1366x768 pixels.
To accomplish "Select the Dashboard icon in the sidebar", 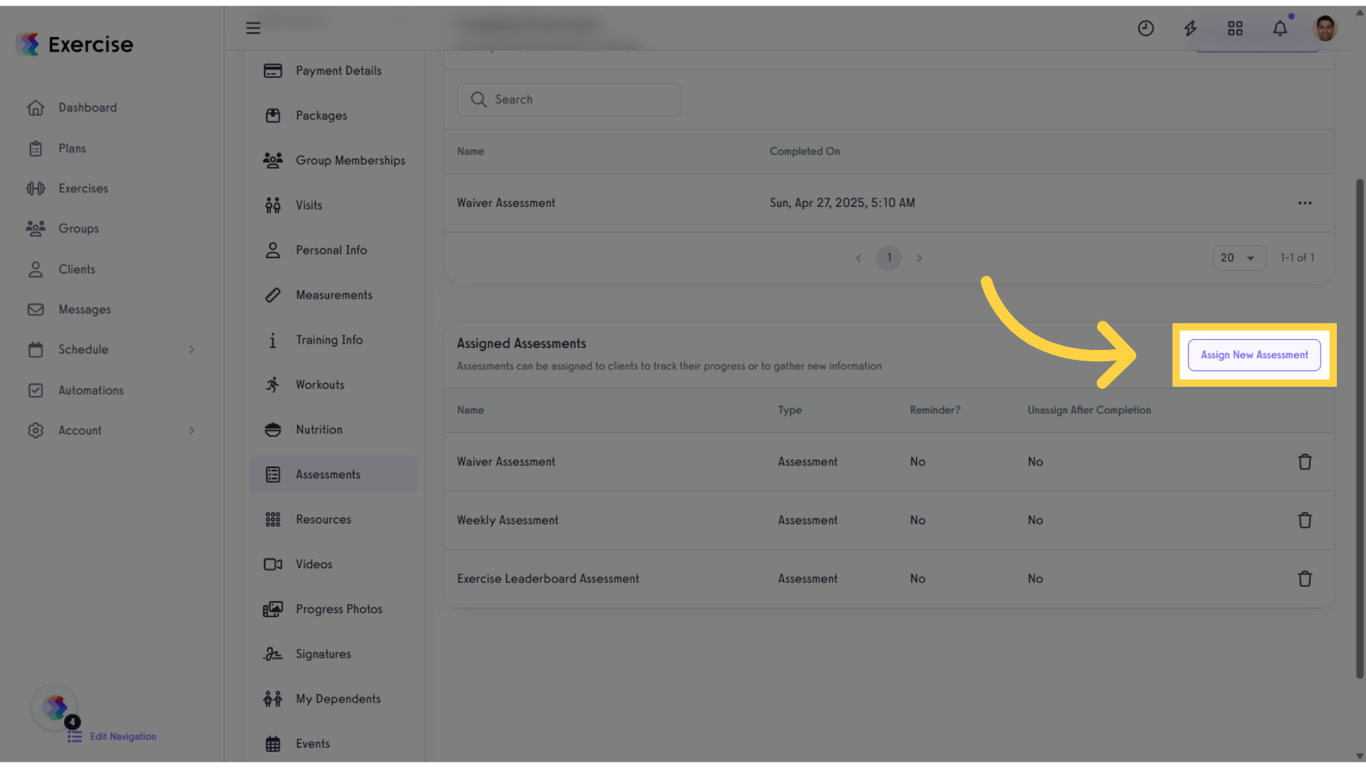I will pos(35,107).
